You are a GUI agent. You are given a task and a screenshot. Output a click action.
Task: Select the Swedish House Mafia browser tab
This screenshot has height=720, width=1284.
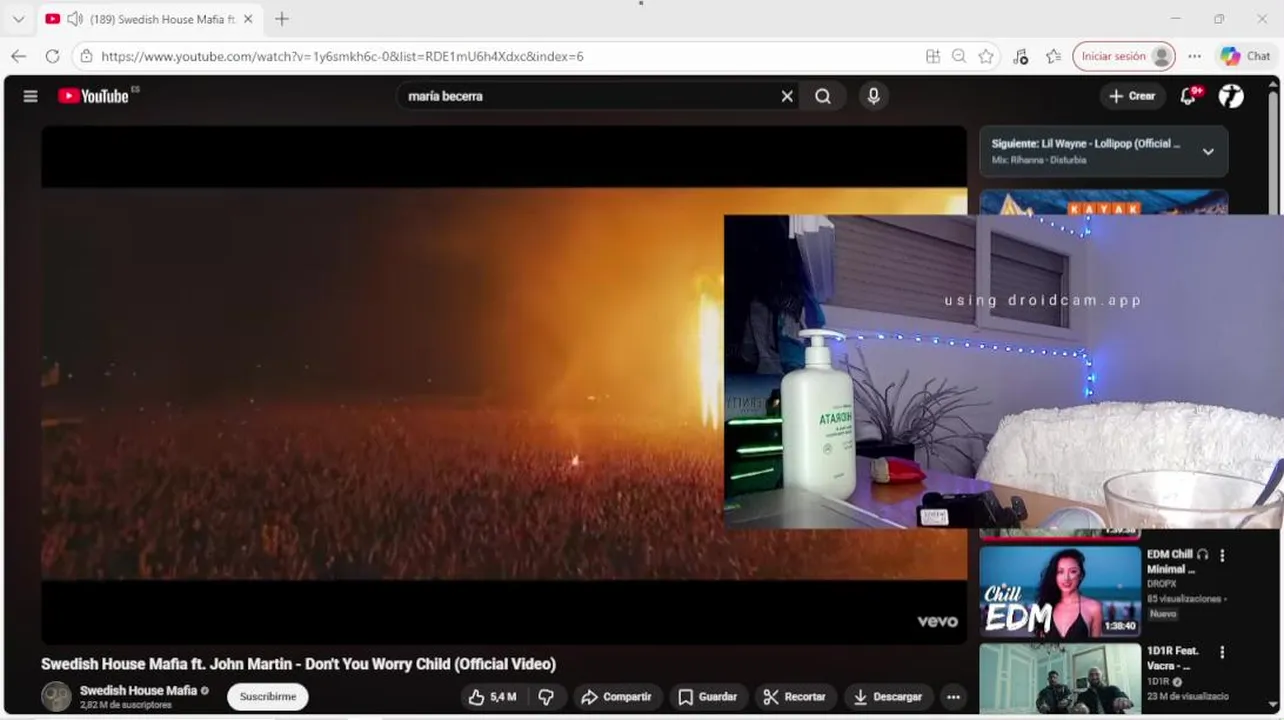coord(150,19)
